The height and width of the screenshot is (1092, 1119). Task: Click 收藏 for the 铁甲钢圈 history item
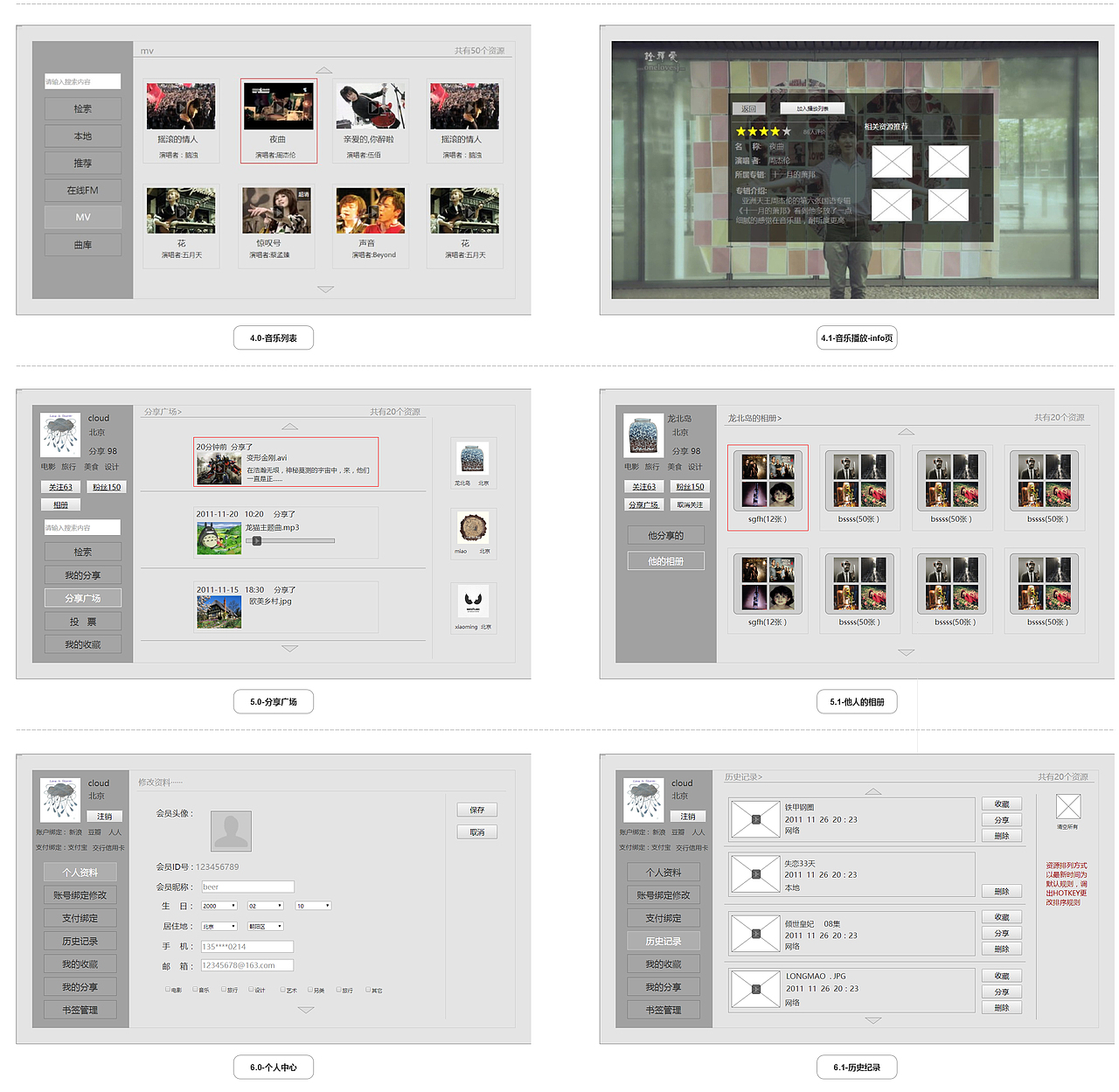point(1002,803)
